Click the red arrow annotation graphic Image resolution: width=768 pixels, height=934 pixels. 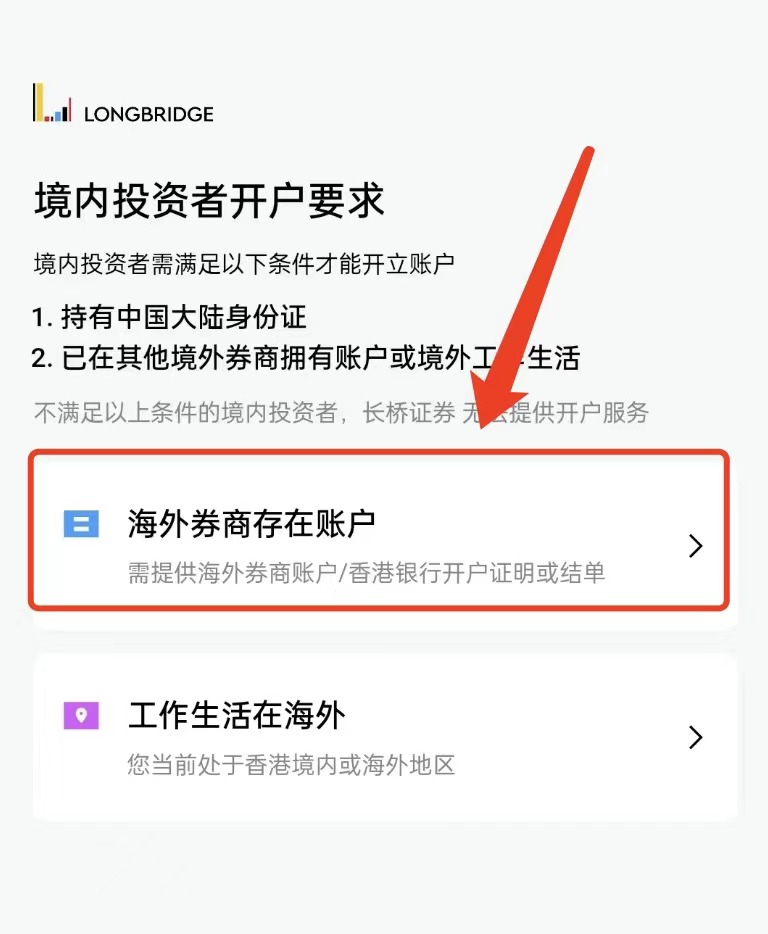point(532,287)
